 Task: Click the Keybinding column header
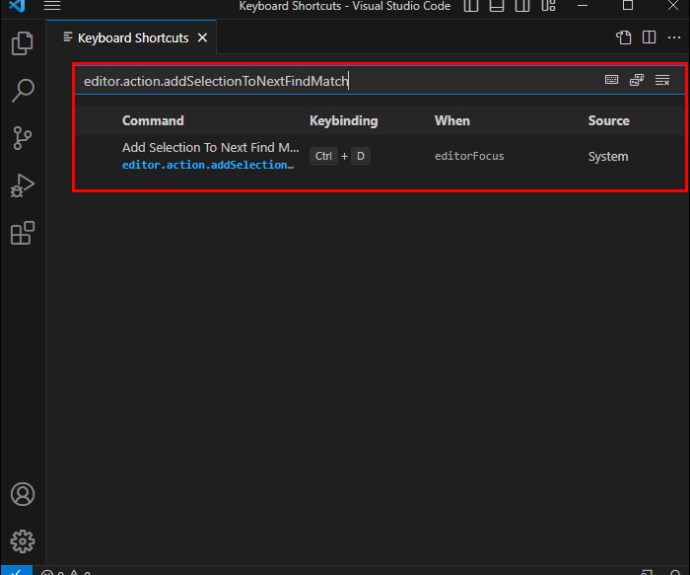click(x=343, y=121)
